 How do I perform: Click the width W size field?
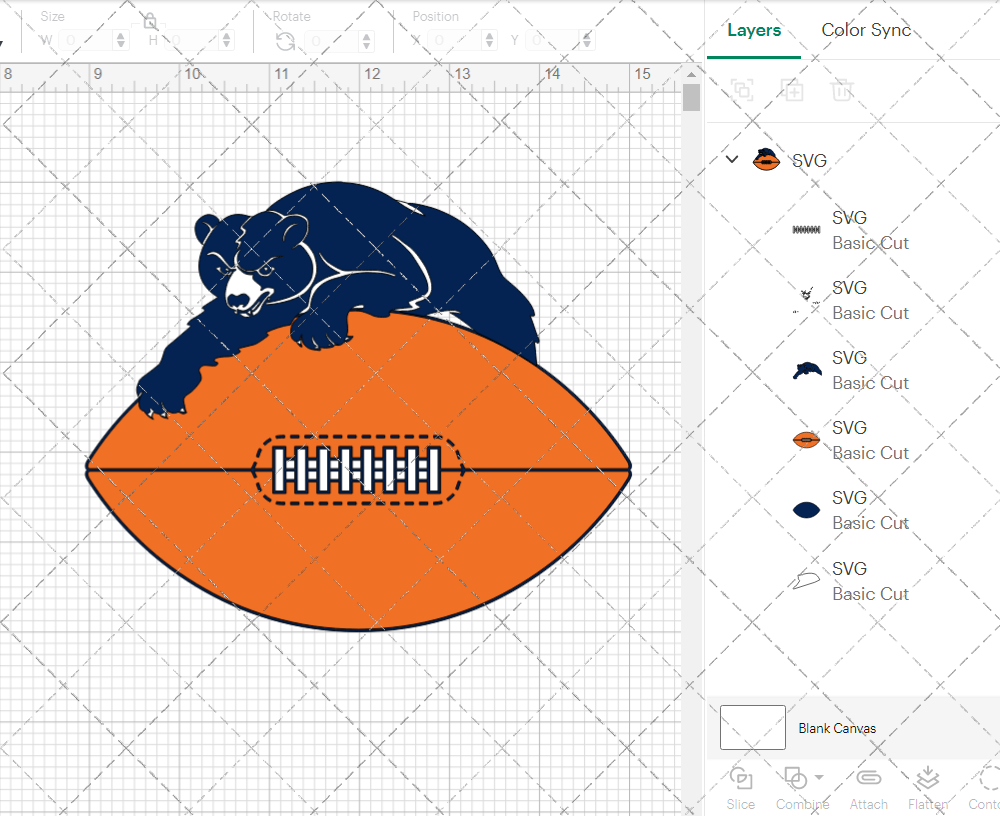click(x=85, y=41)
